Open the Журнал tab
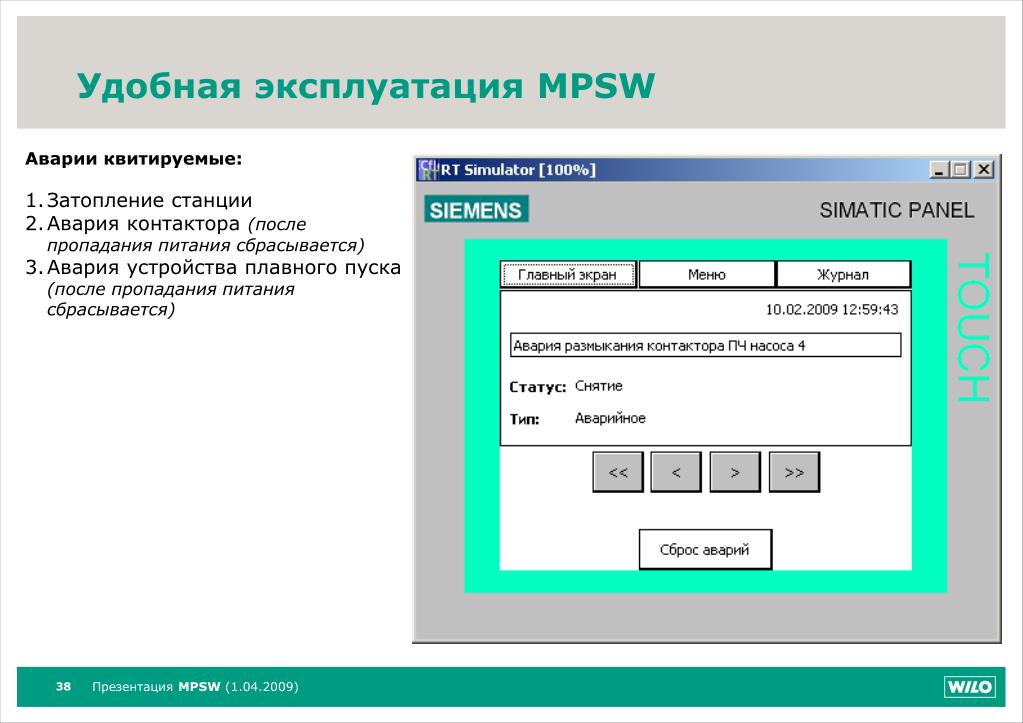 tap(844, 275)
